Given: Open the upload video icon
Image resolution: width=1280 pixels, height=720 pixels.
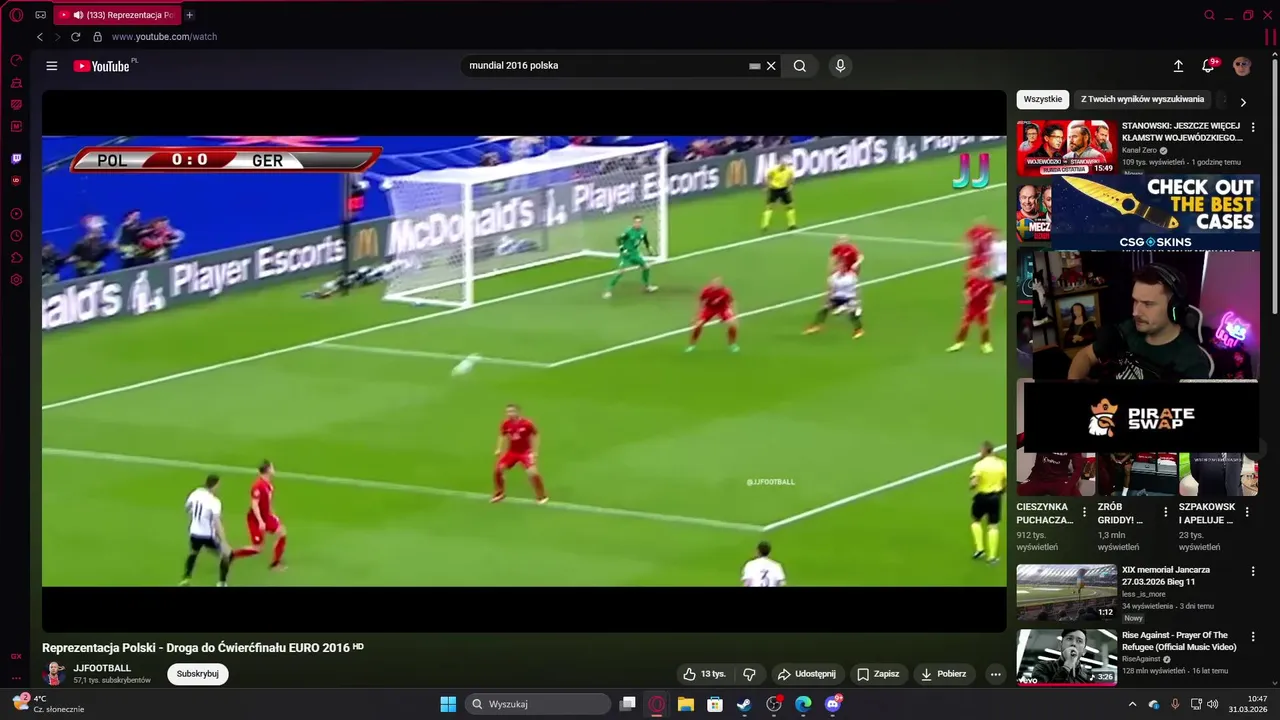Looking at the screenshot, I should click(1178, 66).
